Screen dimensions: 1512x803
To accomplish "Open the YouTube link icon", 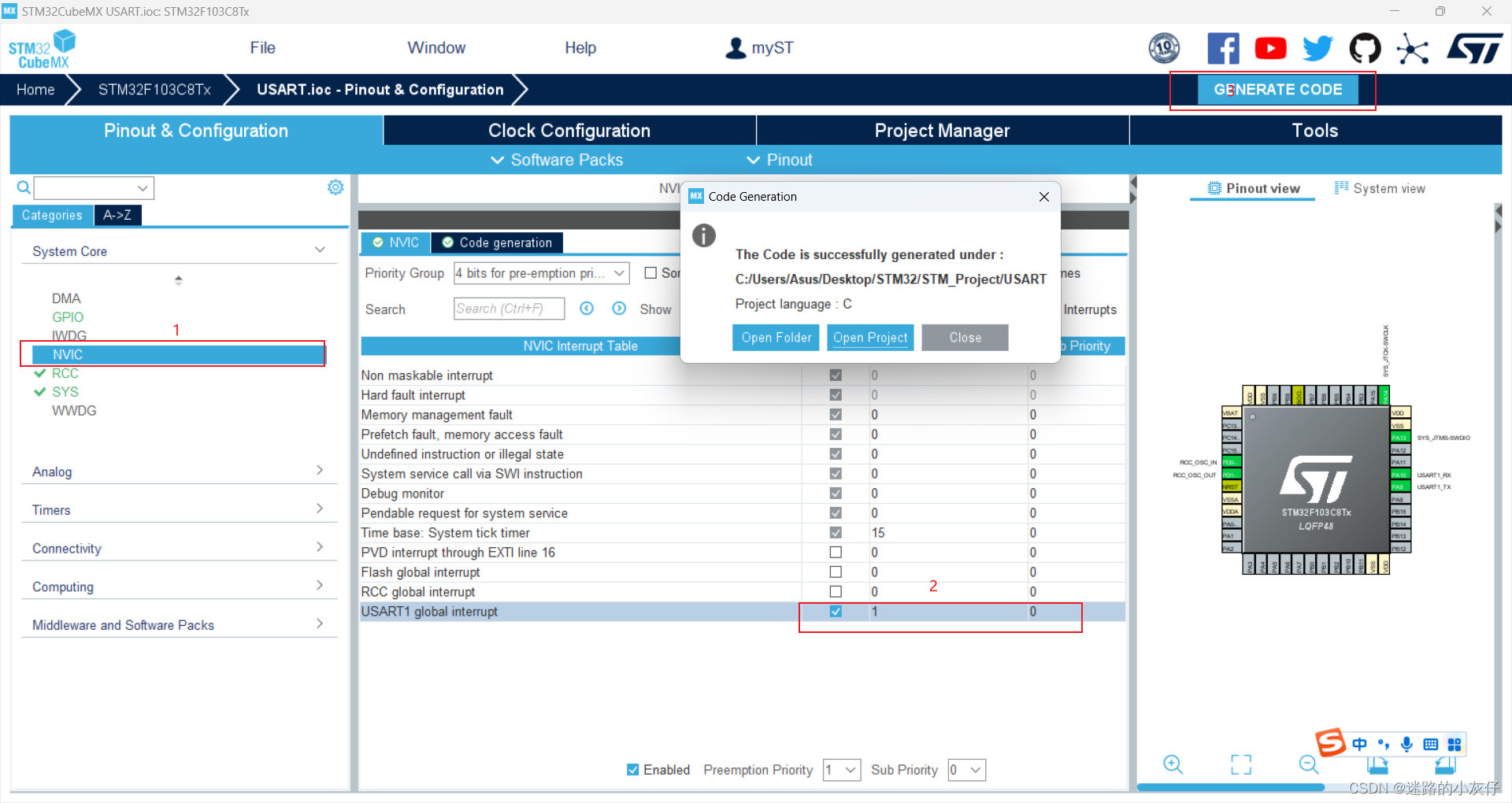I will coord(1270,49).
